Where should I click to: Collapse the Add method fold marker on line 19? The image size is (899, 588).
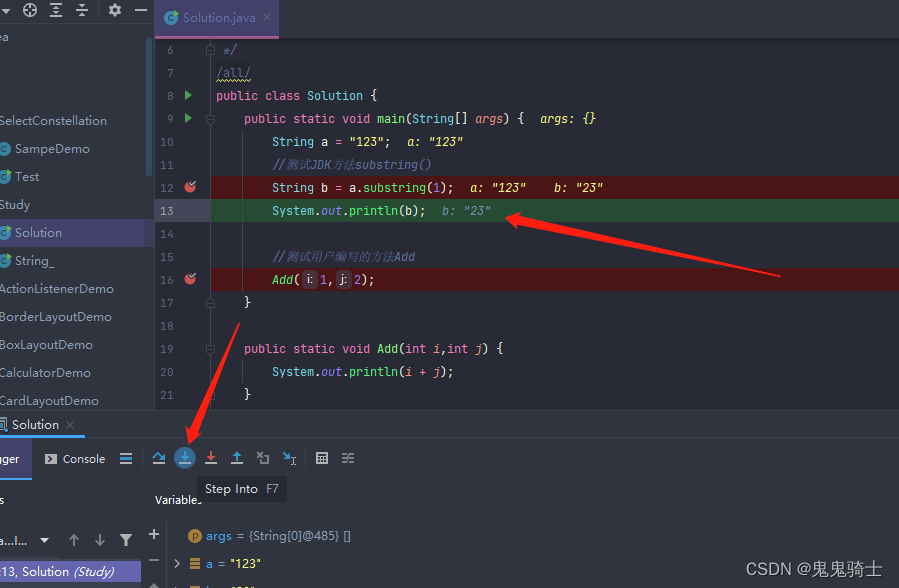pyautogui.click(x=210, y=349)
